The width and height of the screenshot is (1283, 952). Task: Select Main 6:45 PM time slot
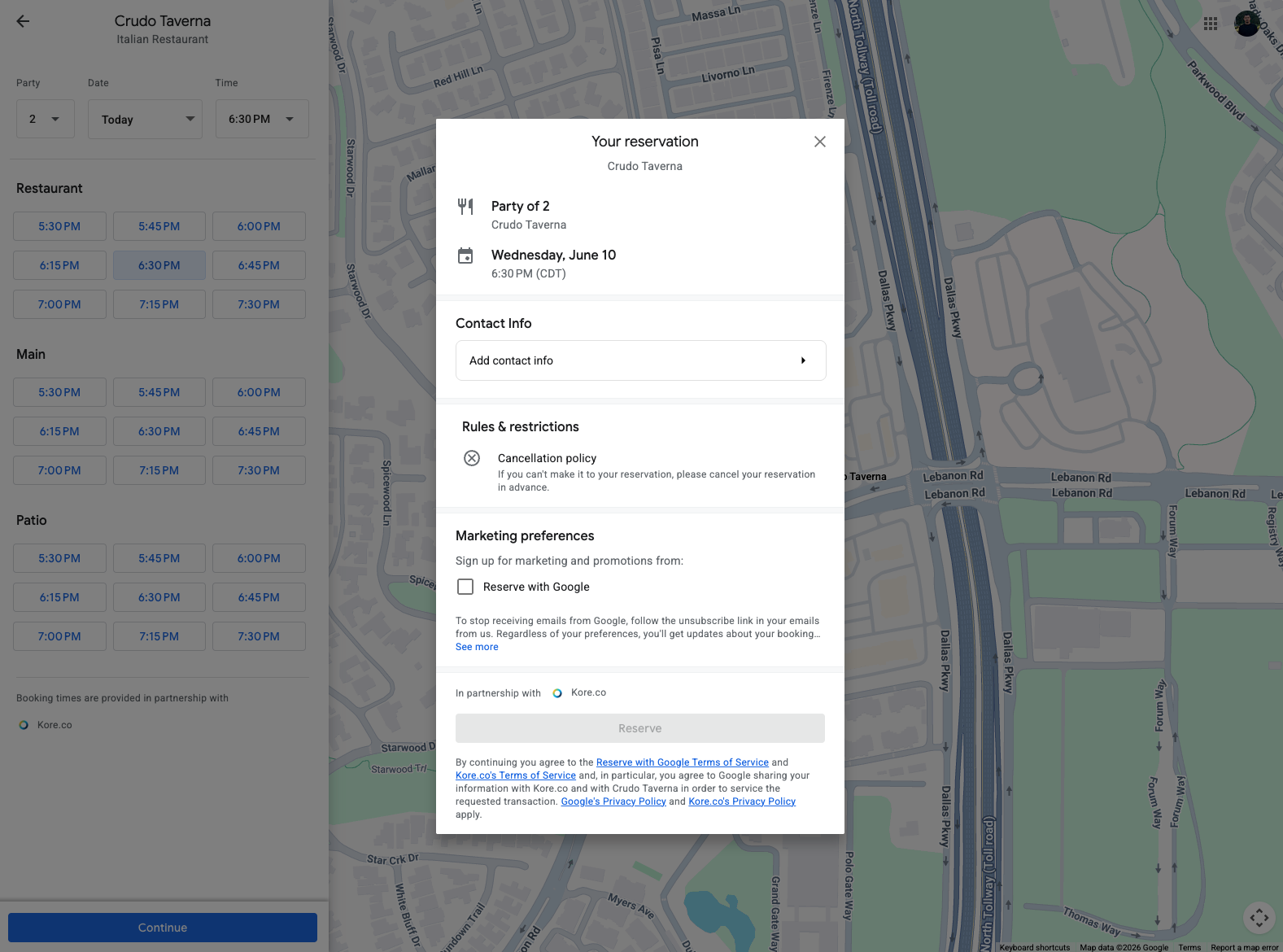point(259,431)
